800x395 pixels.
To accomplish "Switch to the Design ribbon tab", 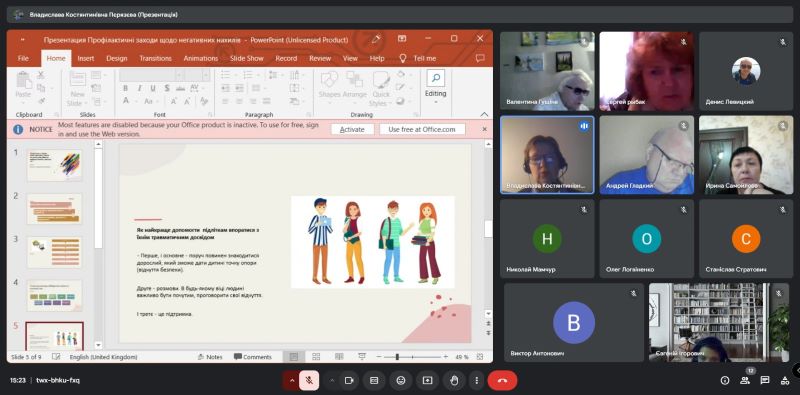I will coord(116,58).
